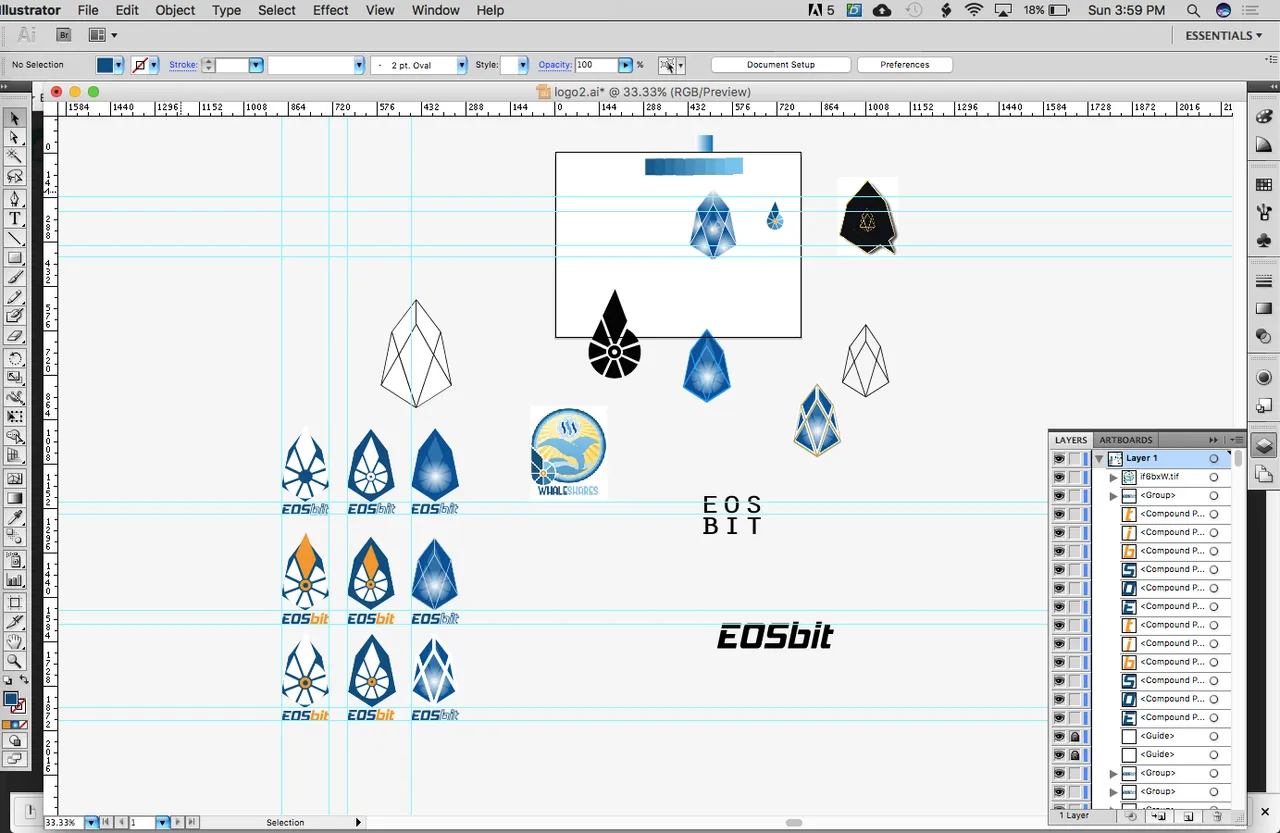Open the Opacity slider arrow
Image resolution: width=1280 pixels, height=833 pixels.
coord(626,65)
